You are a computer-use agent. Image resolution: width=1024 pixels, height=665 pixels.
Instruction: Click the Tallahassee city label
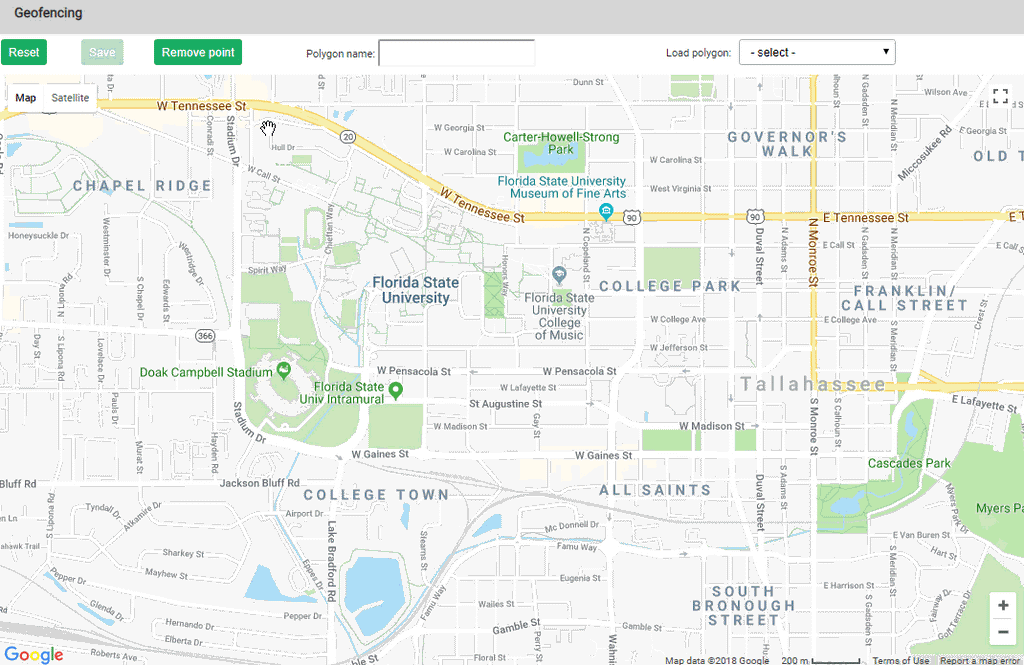[813, 384]
